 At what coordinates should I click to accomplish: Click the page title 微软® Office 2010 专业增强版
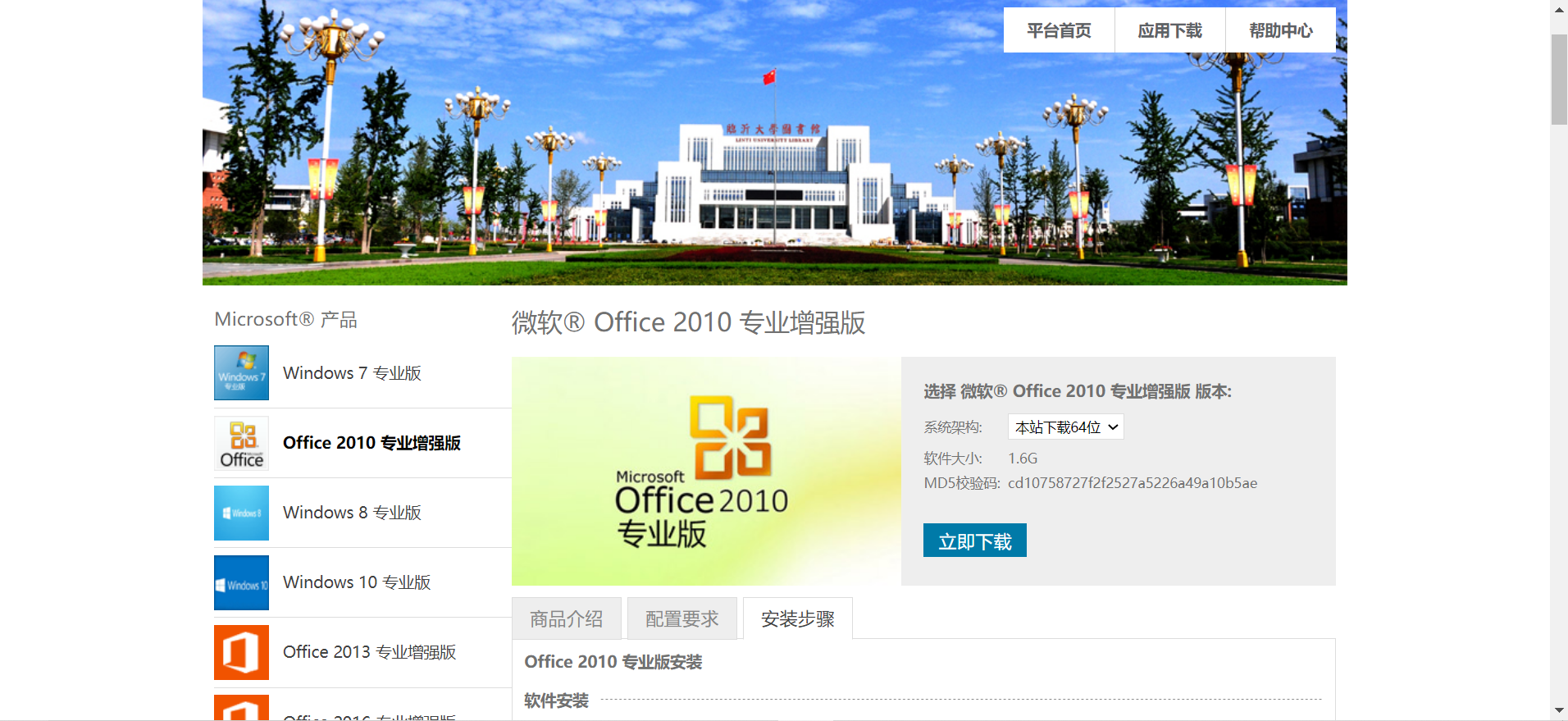pyautogui.click(x=688, y=322)
